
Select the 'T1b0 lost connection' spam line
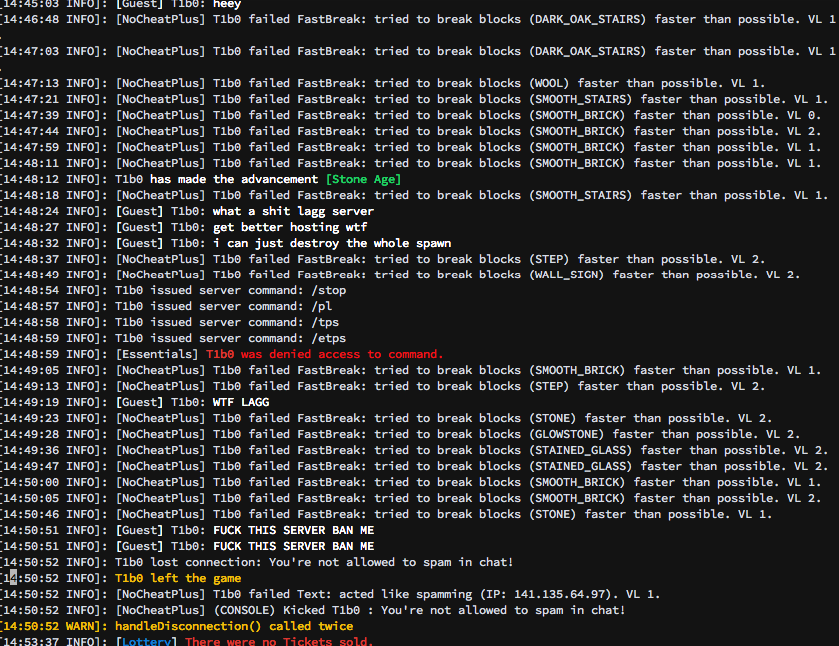(257, 563)
